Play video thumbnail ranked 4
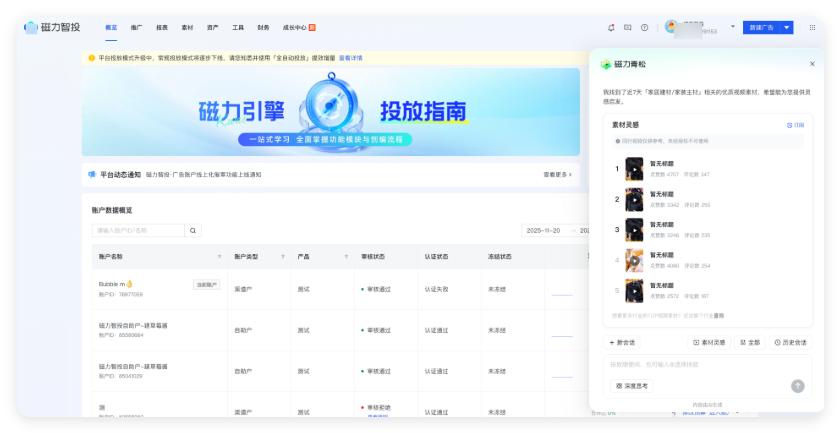 tap(634, 260)
